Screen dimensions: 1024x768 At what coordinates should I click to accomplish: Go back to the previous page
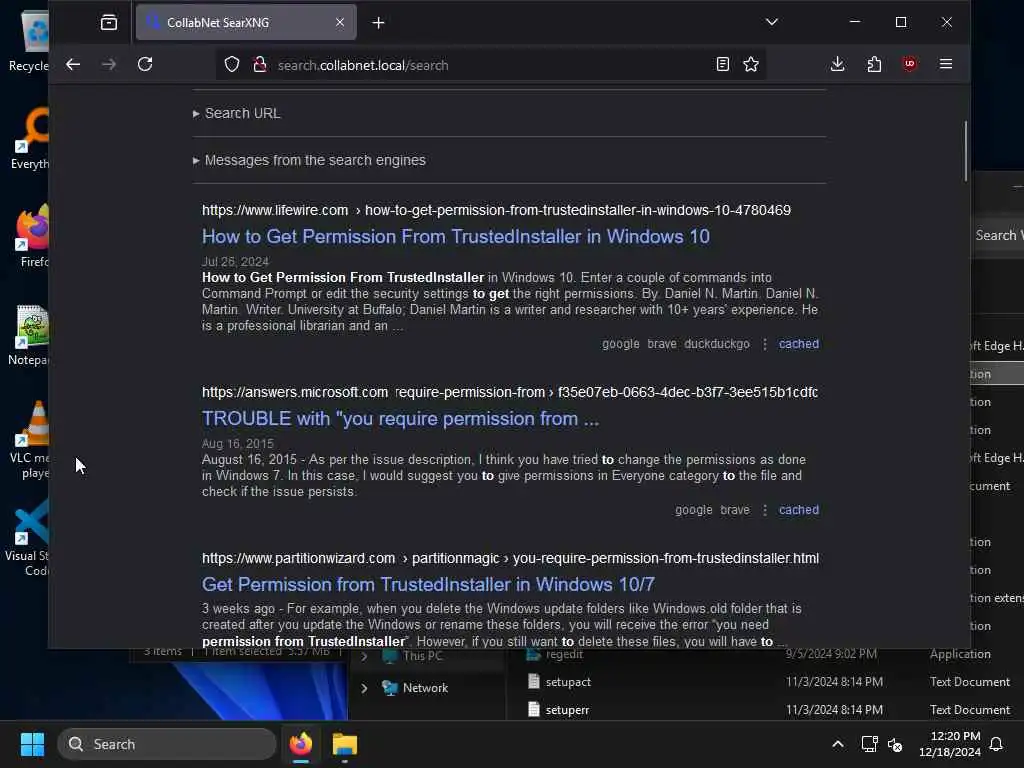pyautogui.click(x=73, y=65)
